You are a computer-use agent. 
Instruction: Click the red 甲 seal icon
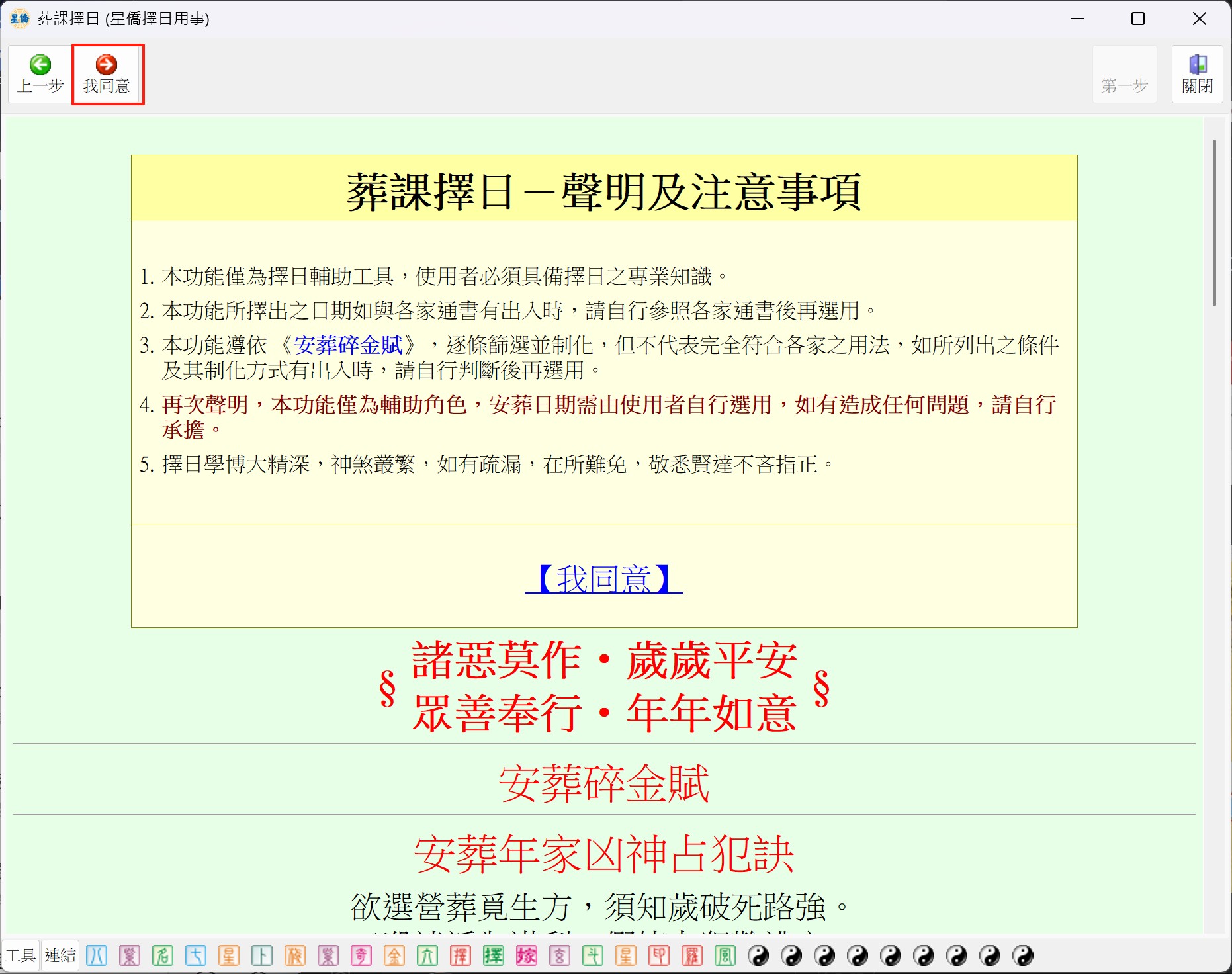pyautogui.click(x=659, y=955)
